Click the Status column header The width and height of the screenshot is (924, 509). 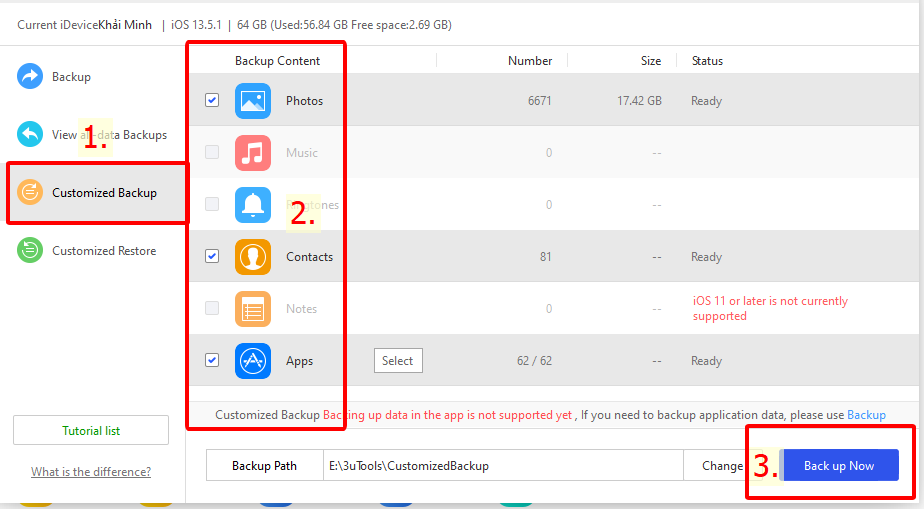707,61
